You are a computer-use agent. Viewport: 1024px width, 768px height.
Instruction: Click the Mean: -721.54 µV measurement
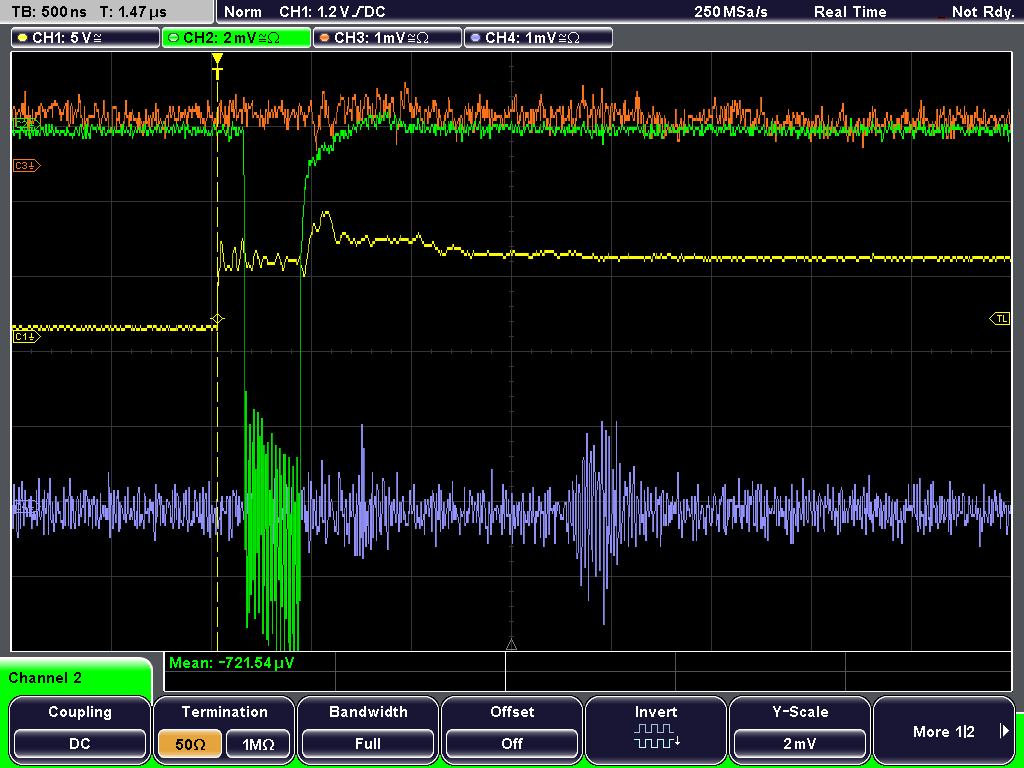[x=232, y=664]
